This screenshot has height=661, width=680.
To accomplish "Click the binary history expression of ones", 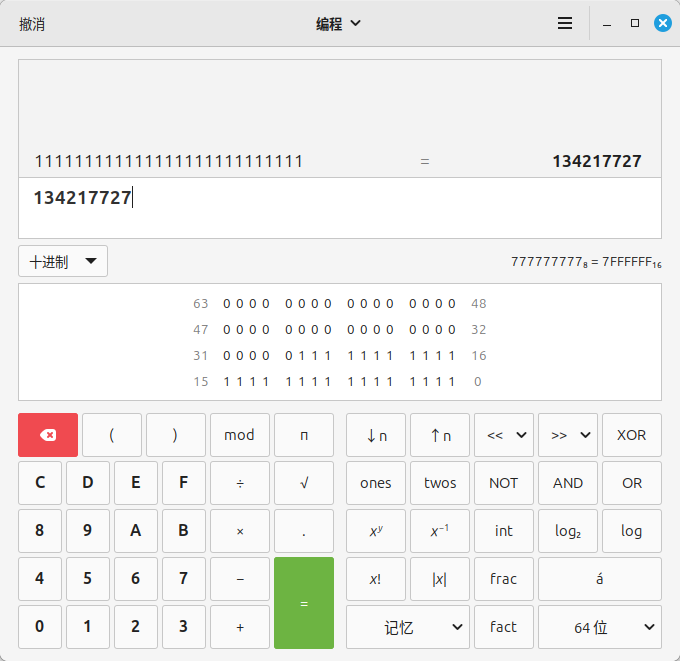I will (168, 161).
